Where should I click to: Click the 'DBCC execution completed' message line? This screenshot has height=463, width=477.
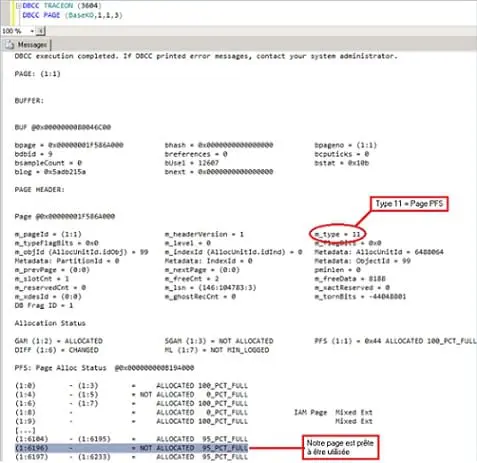pyautogui.click(x=206, y=56)
